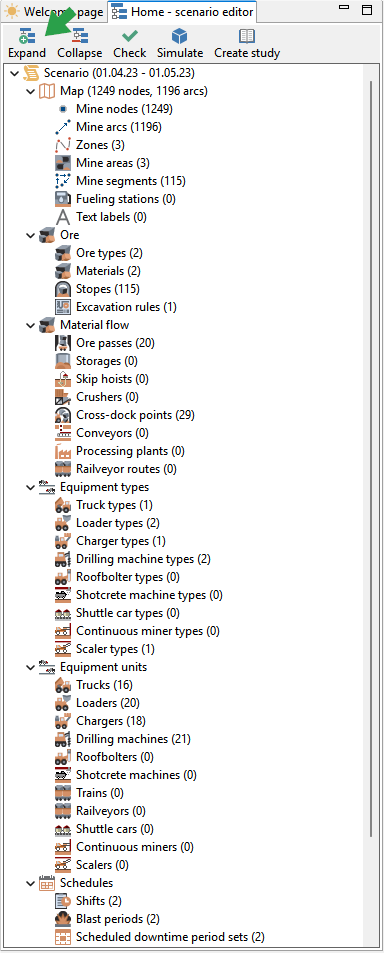The width and height of the screenshot is (384, 953).
Task: Minimize the scenario editor panel
Action: pyautogui.click(x=345, y=8)
